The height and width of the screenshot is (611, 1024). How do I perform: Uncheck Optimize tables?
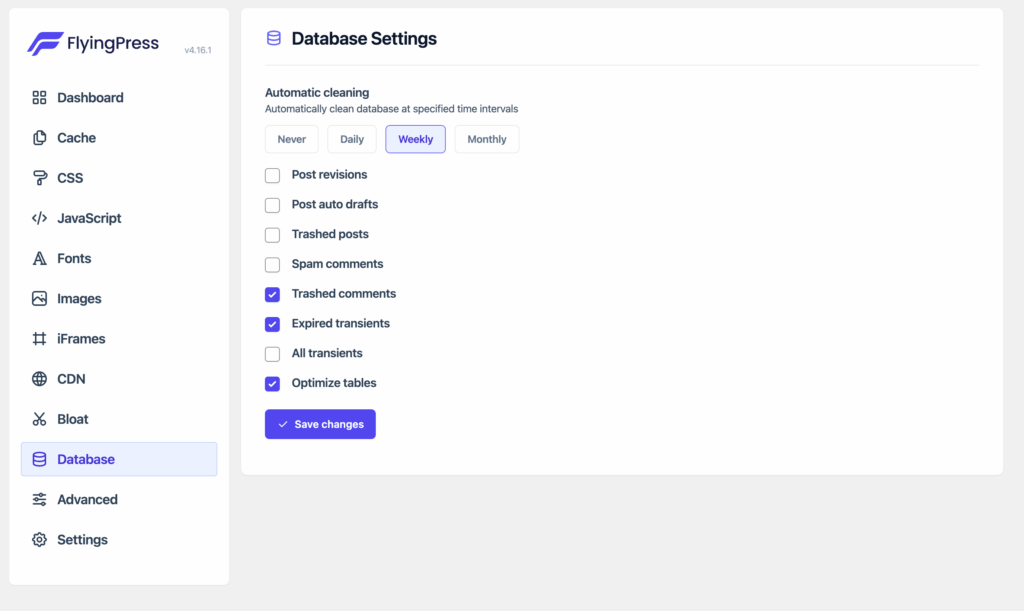tap(271, 383)
